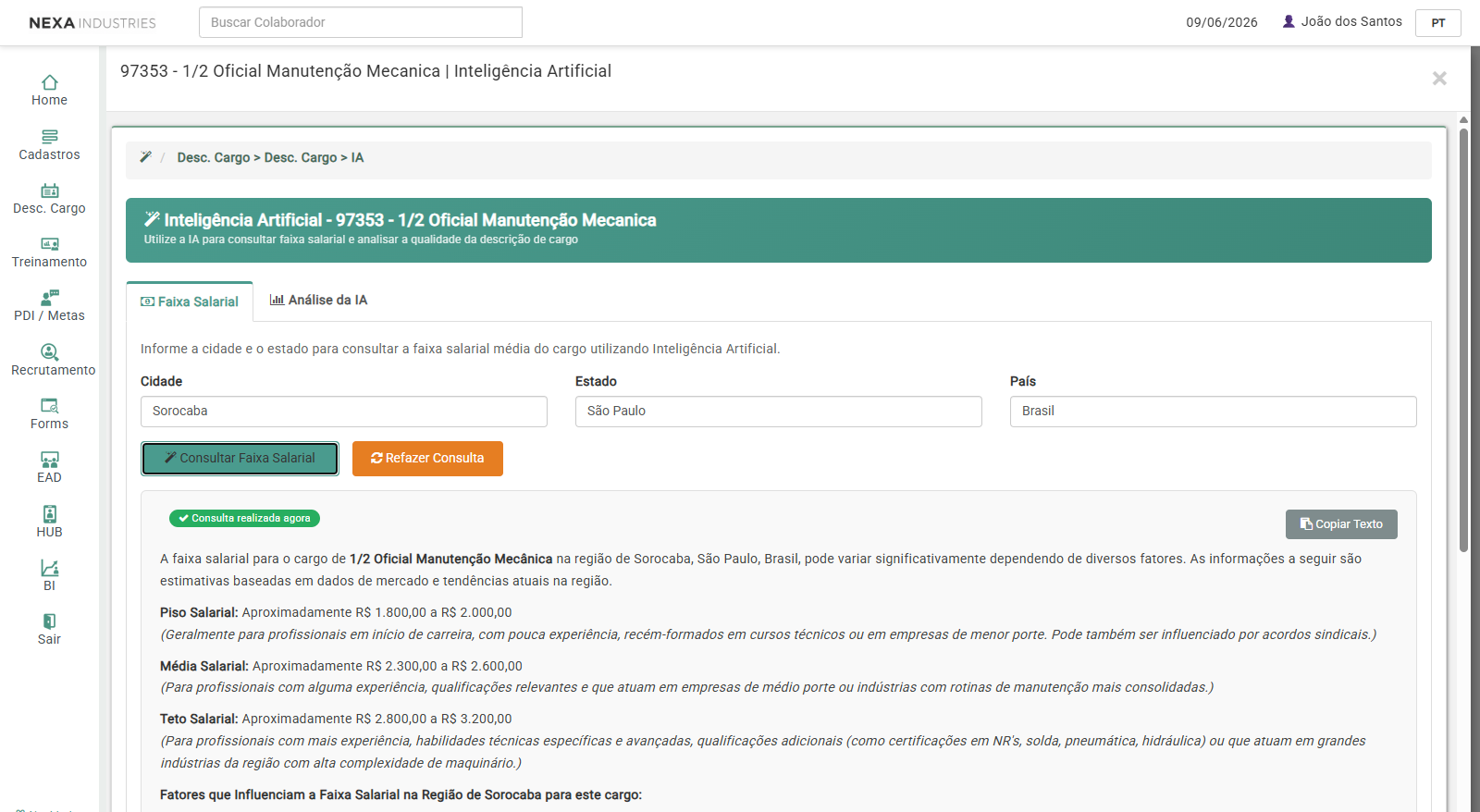Click the 'Teto Salarial:' label

tap(199, 719)
